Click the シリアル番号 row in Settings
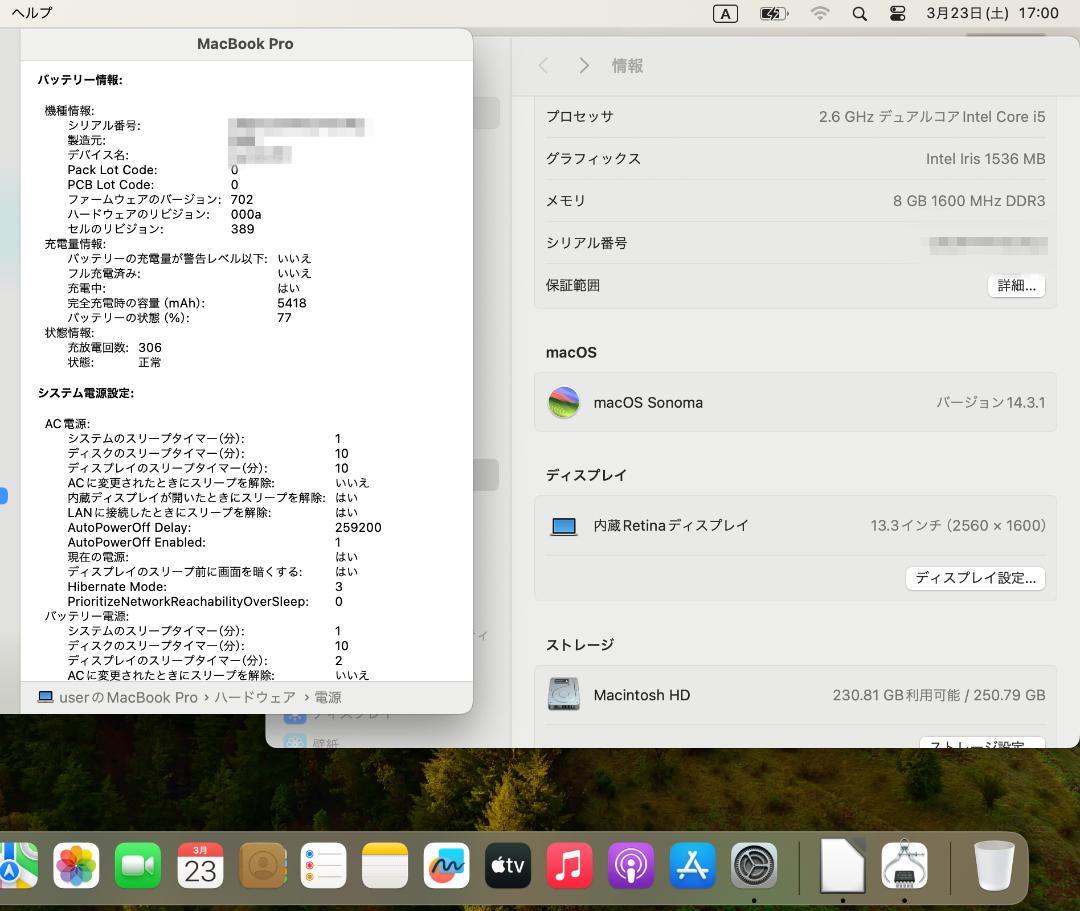This screenshot has height=911, width=1080. pos(795,243)
